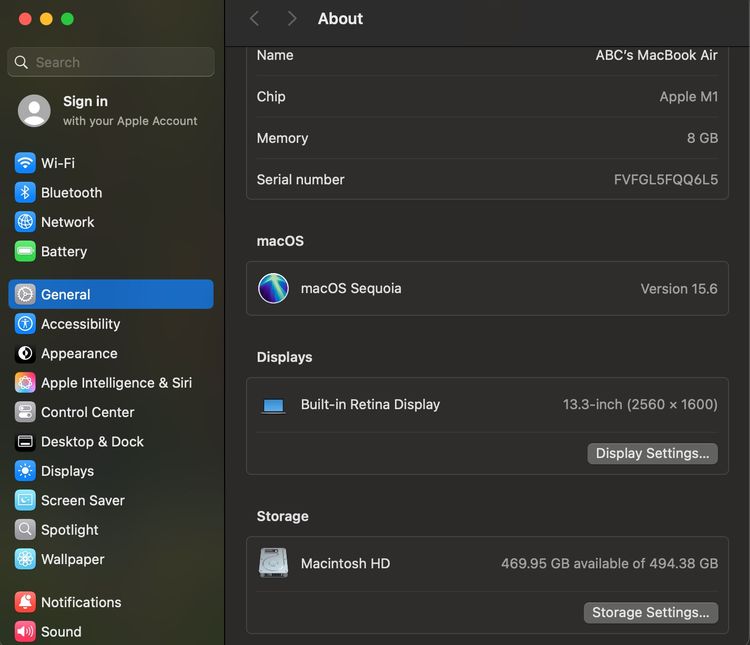Close the System Settings window
The width and height of the screenshot is (750, 645).
click(x=25, y=19)
